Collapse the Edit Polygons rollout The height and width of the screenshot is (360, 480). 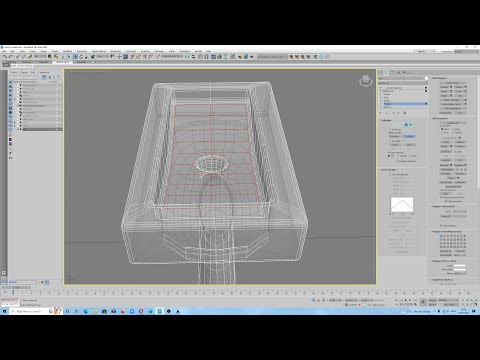[x=439, y=78]
